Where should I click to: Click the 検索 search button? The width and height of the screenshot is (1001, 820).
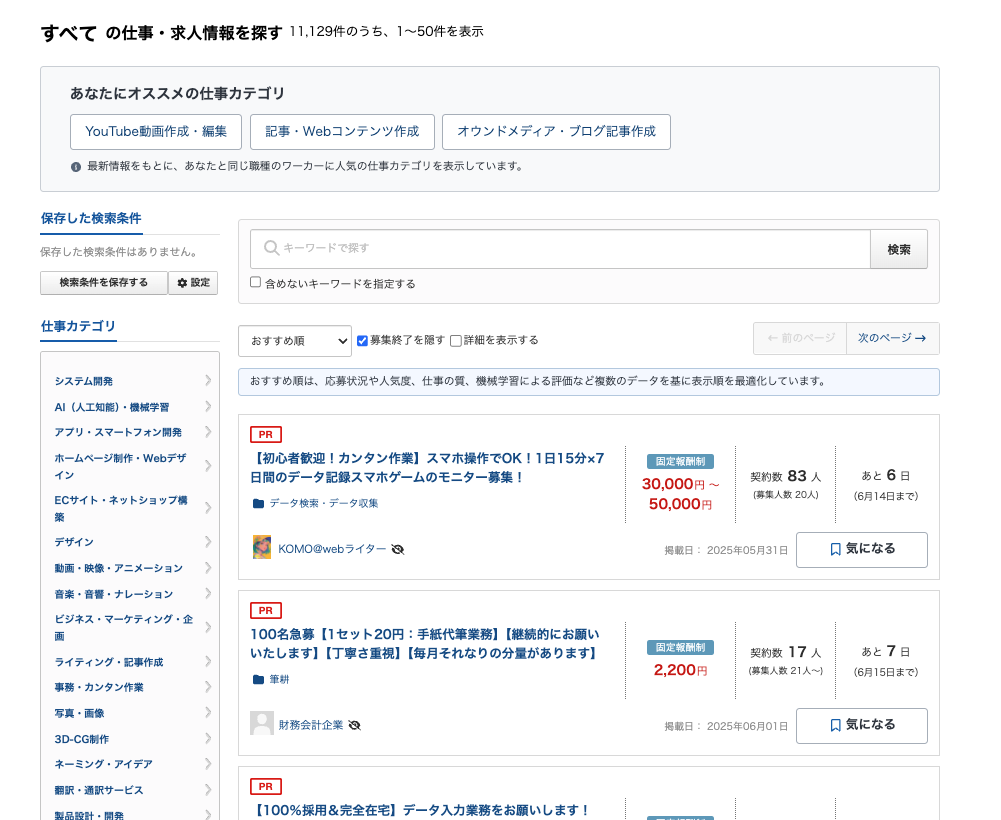(x=899, y=249)
